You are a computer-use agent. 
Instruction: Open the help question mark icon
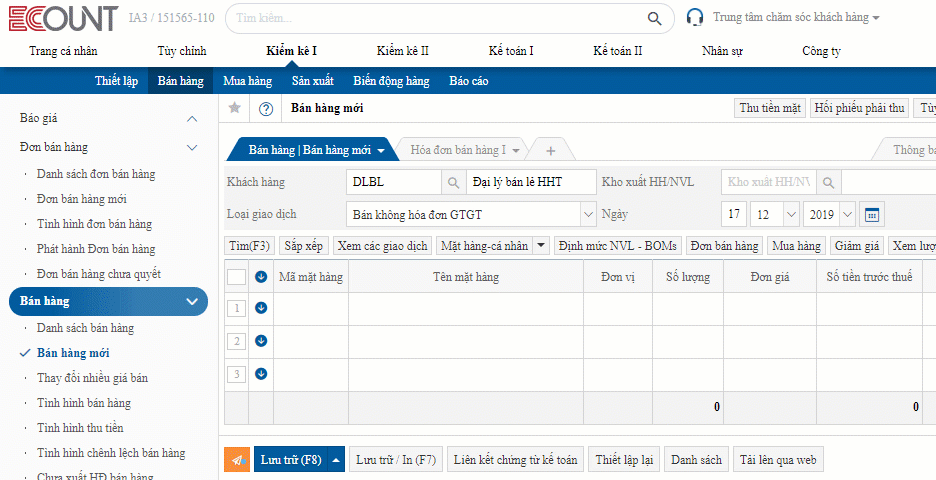[266, 109]
